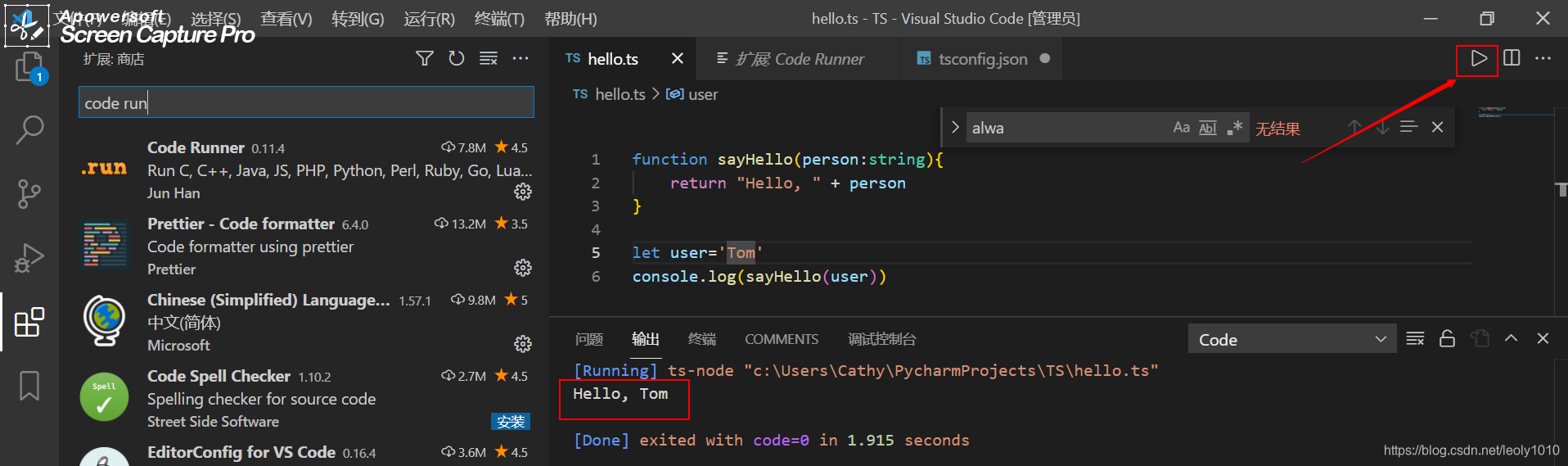The height and width of the screenshot is (466, 1568).
Task: Open the Search view in activity bar
Action: [29, 129]
